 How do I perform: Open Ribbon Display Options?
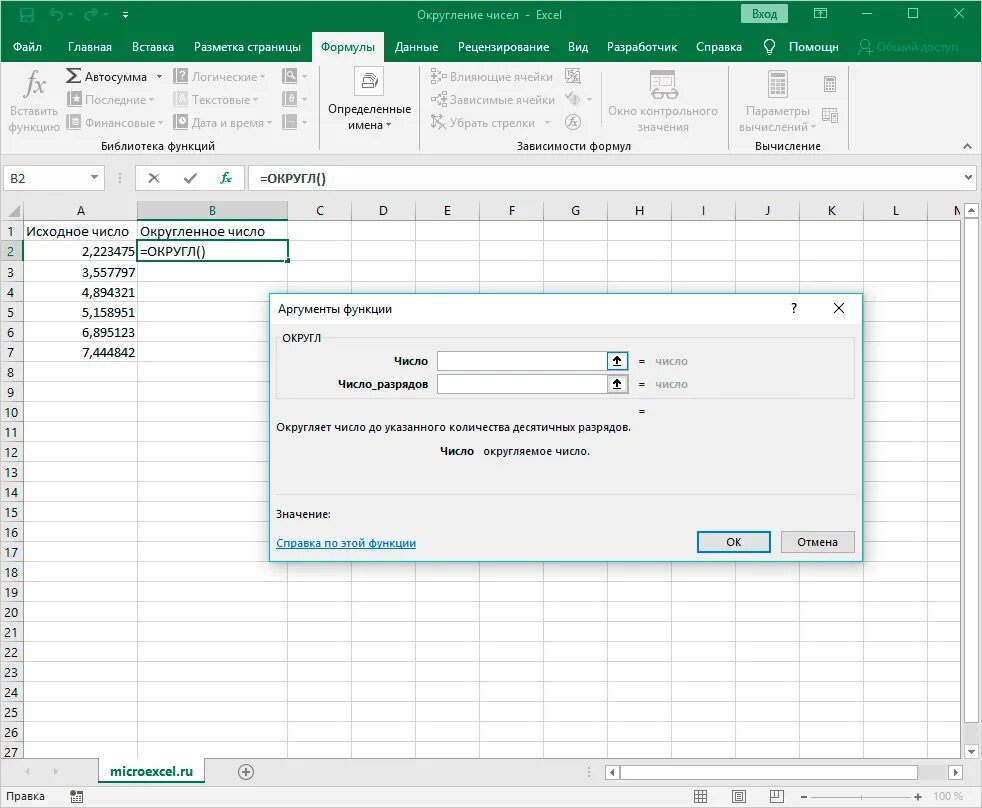(x=820, y=14)
